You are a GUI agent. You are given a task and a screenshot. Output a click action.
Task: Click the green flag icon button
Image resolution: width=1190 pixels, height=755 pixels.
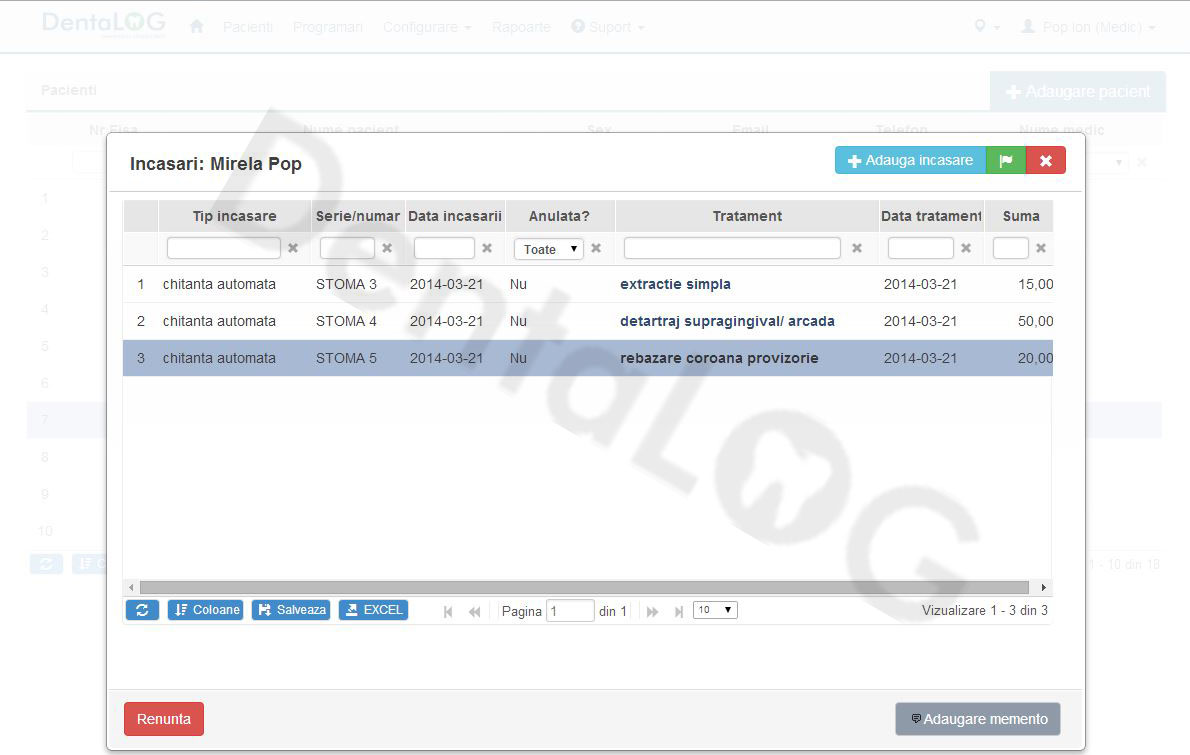(x=1006, y=160)
